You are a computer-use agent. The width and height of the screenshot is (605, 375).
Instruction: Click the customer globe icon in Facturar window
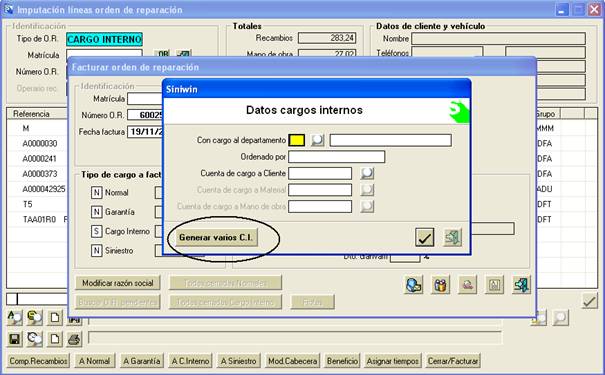coord(414,285)
